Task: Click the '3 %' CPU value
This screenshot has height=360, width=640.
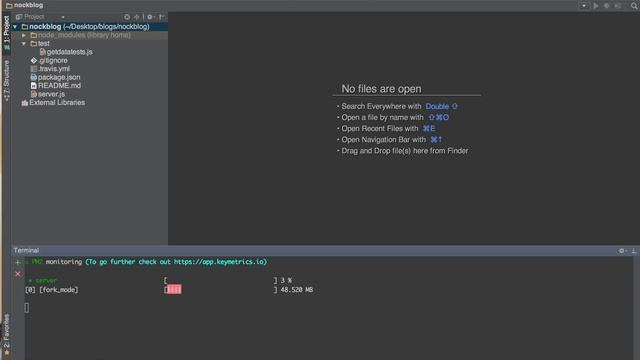Action: [286, 280]
